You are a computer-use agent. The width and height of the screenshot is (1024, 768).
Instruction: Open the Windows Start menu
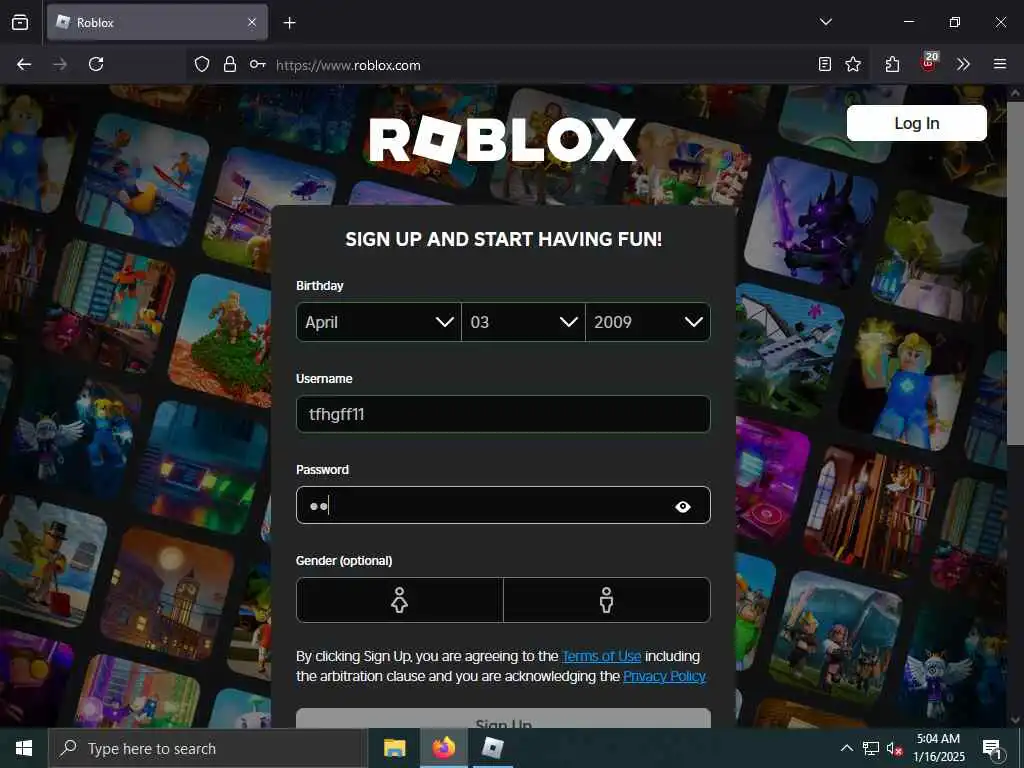tap(24, 748)
